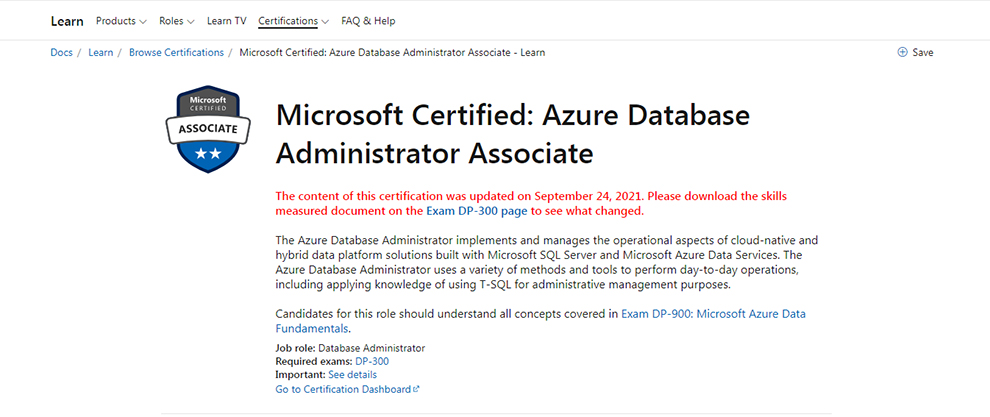Expand the Roles dropdown menu
Image resolution: width=990 pixels, height=417 pixels.
click(177, 21)
